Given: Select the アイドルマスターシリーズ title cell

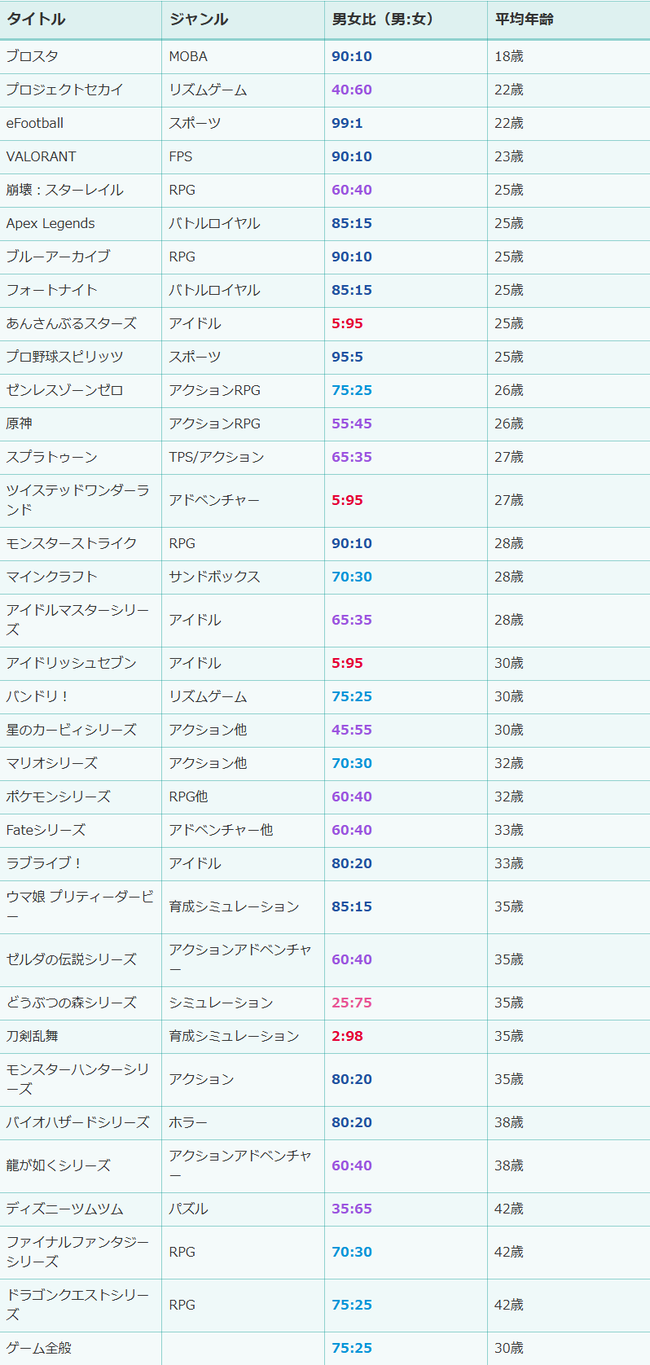Looking at the screenshot, I should [x=81, y=620].
